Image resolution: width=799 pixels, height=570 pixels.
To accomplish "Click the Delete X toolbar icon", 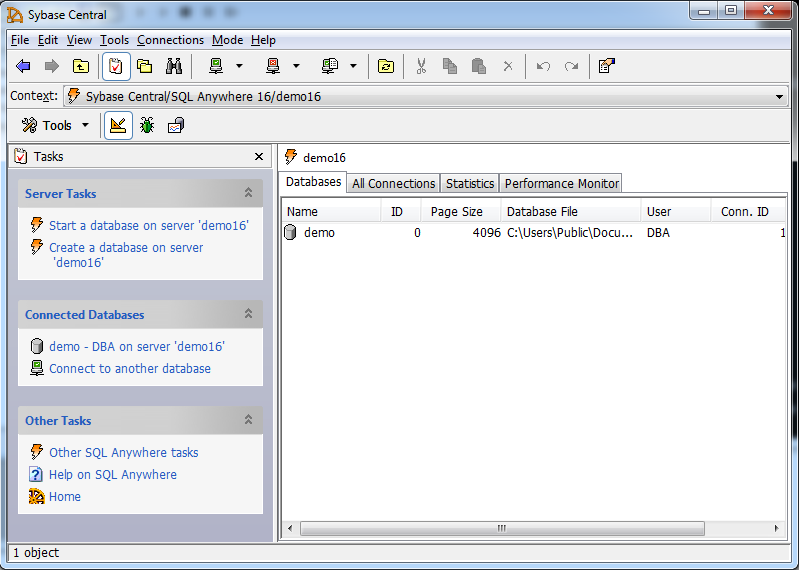I will tap(508, 66).
